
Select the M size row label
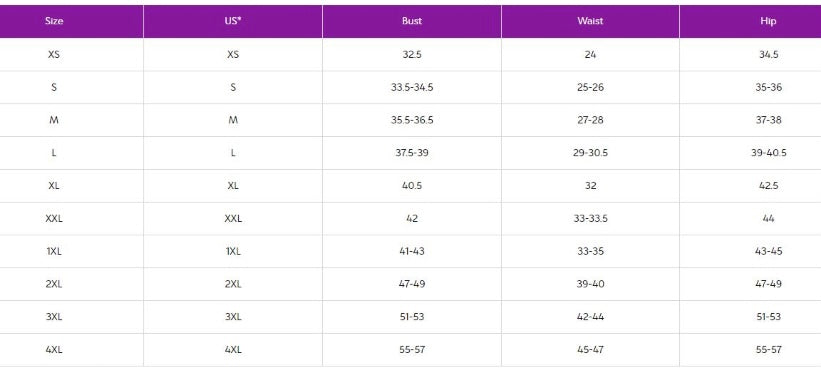54,120
